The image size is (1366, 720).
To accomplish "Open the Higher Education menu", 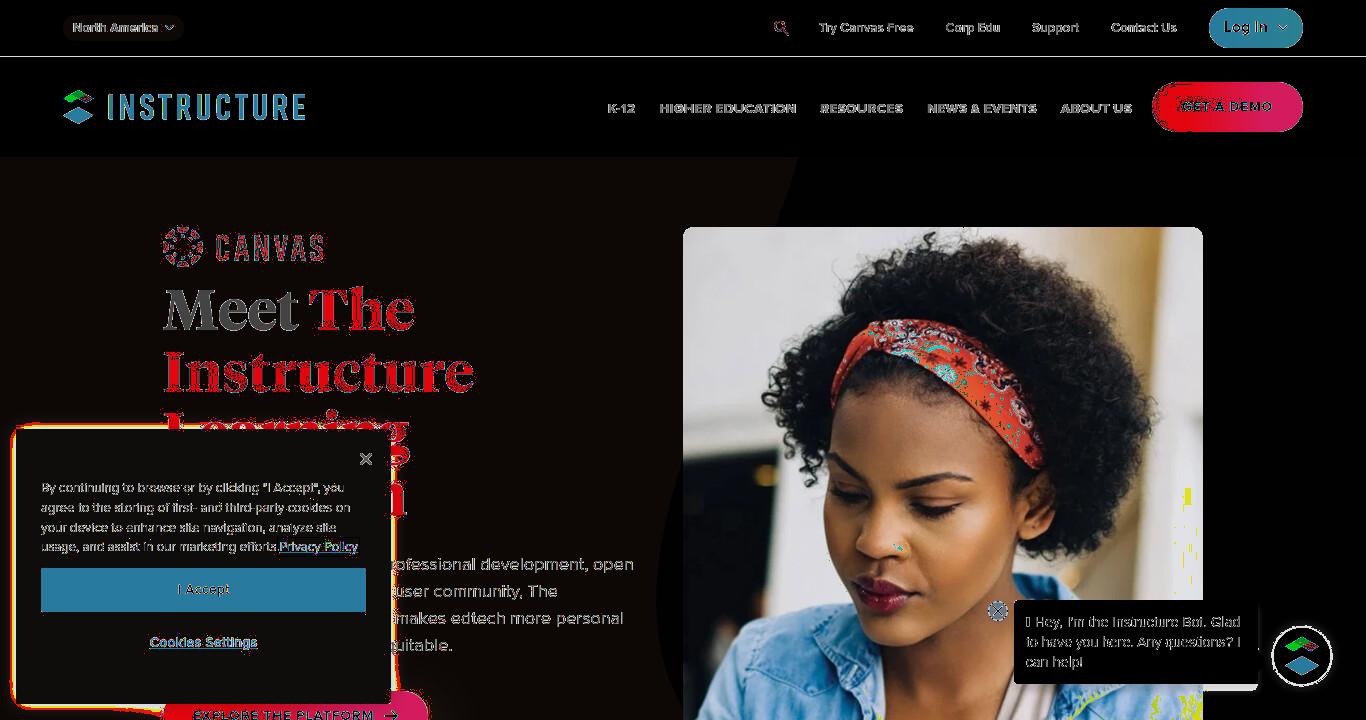I will pyautogui.click(x=728, y=108).
